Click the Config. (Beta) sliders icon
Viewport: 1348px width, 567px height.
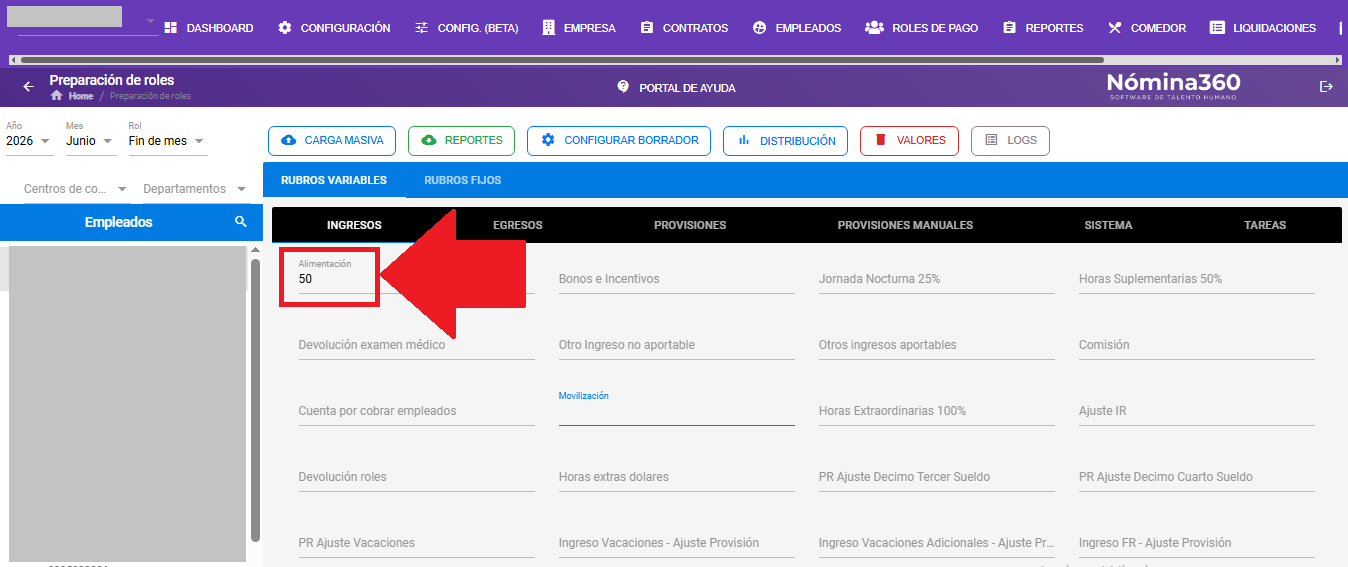point(422,28)
